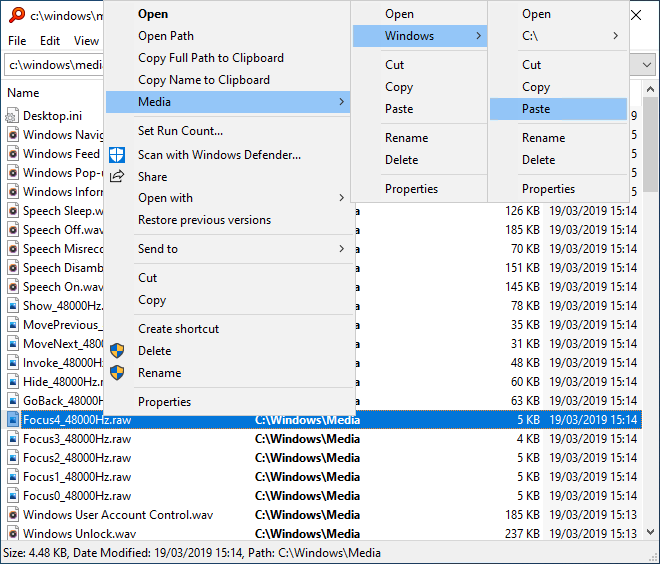Click the scrollbar up arrow

tap(650, 89)
